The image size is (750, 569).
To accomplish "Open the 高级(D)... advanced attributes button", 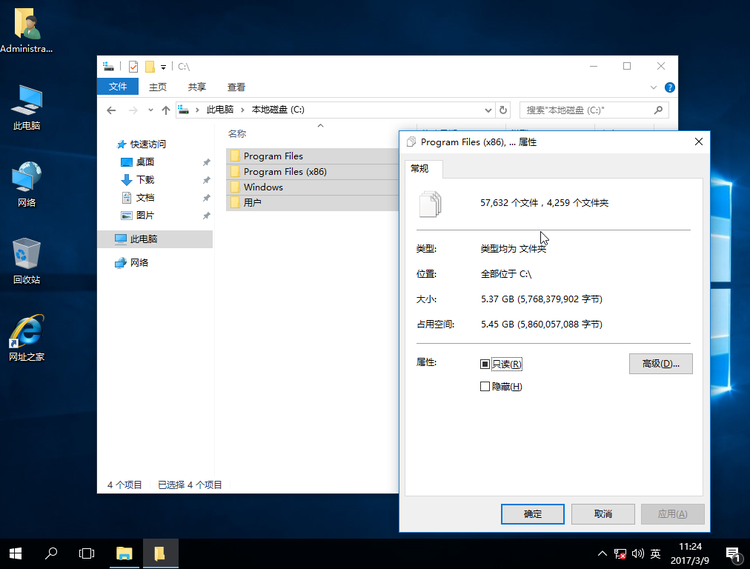I will tap(661, 364).
